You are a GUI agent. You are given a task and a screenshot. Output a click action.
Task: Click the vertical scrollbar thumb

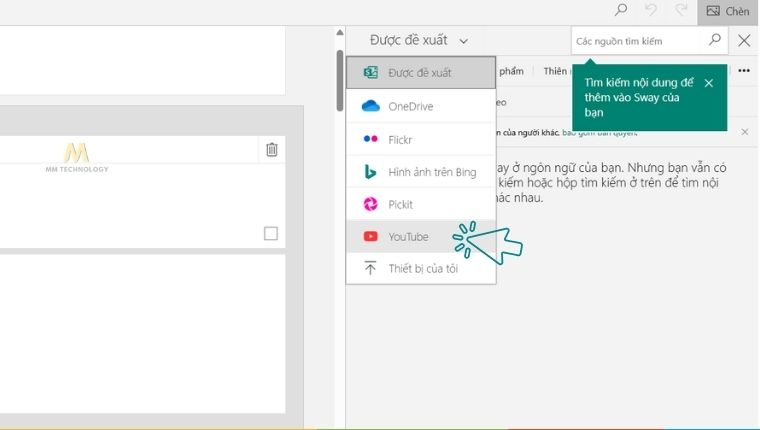coord(340,80)
